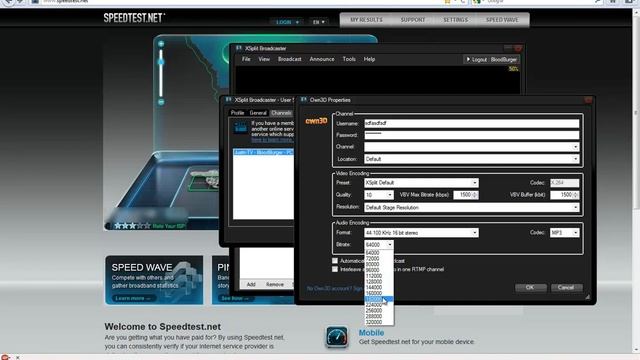Switch to Channels tab in User Settings
This screenshot has width=640, height=360.
click(281, 113)
